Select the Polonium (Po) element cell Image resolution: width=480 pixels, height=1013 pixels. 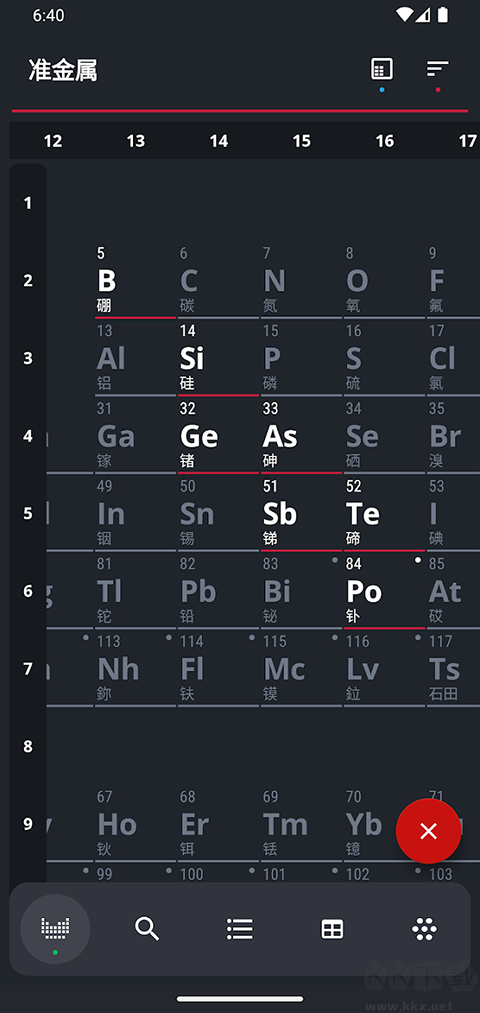pos(384,590)
